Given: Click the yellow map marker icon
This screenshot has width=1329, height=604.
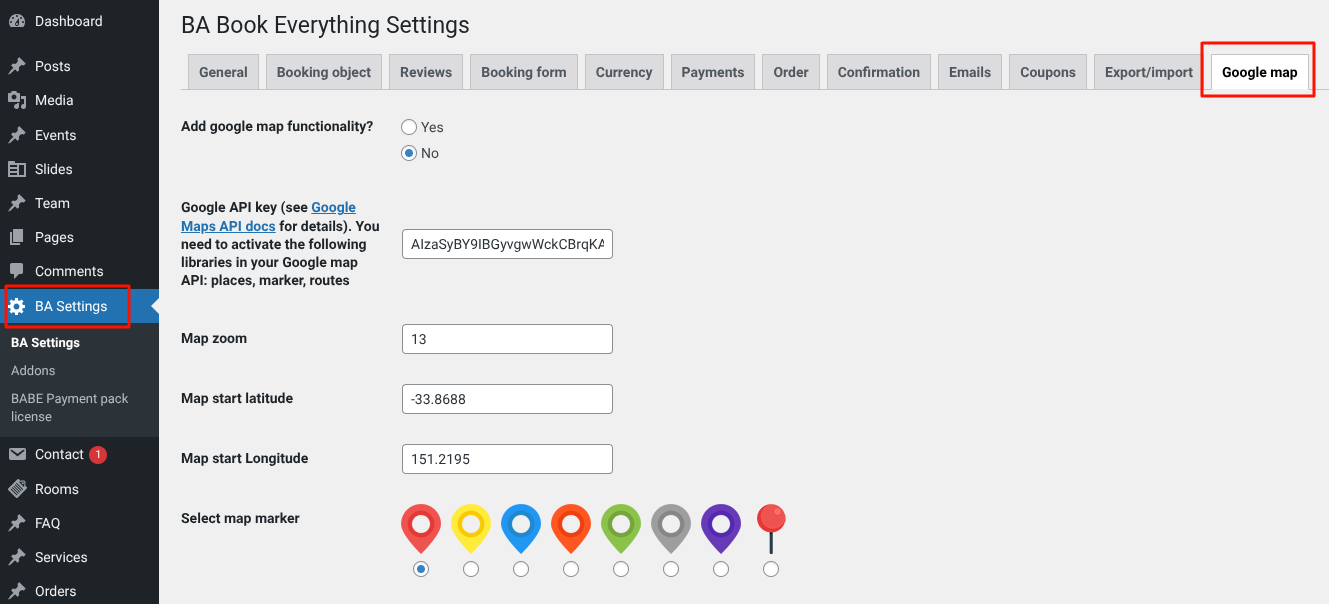Looking at the screenshot, I should (x=471, y=528).
